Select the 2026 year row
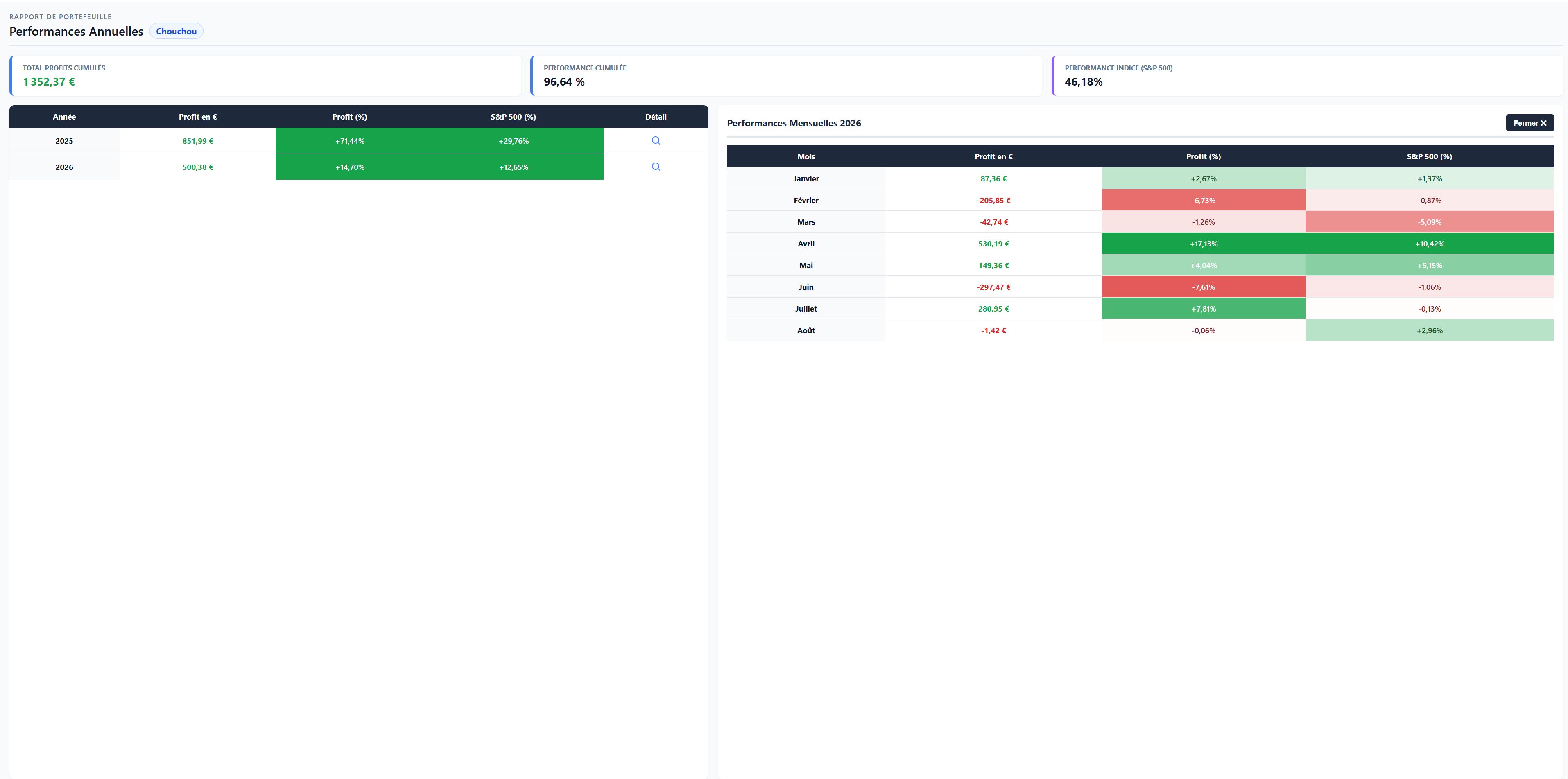 tap(358, 167)
